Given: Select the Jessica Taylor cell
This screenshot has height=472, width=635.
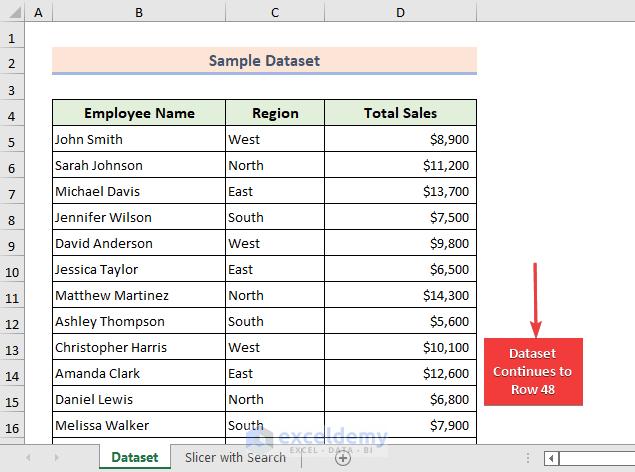Looking at the screenshot, I should tap(139, 269).
